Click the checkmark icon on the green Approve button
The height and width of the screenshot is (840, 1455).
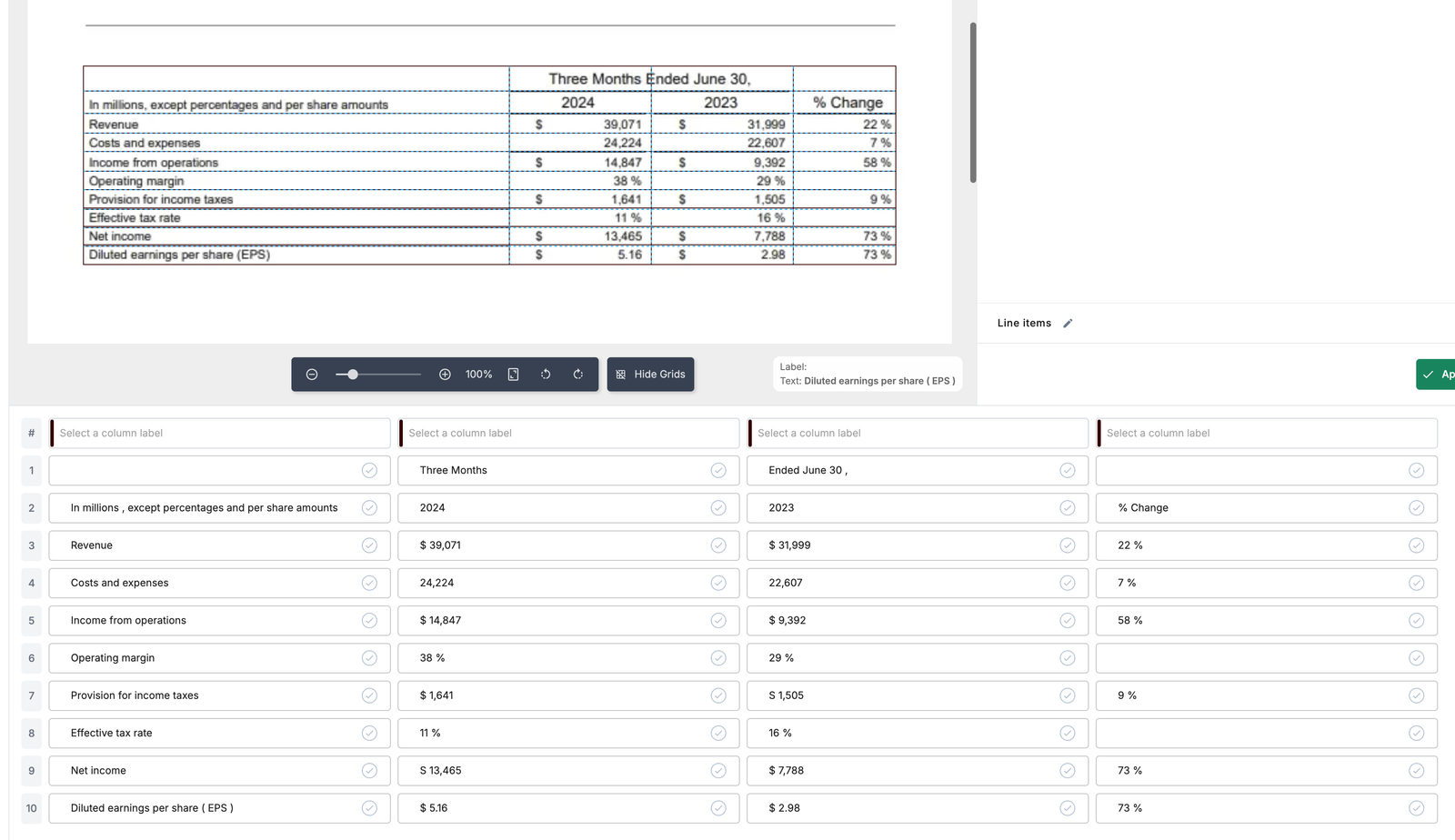(x=1430, y=374)
